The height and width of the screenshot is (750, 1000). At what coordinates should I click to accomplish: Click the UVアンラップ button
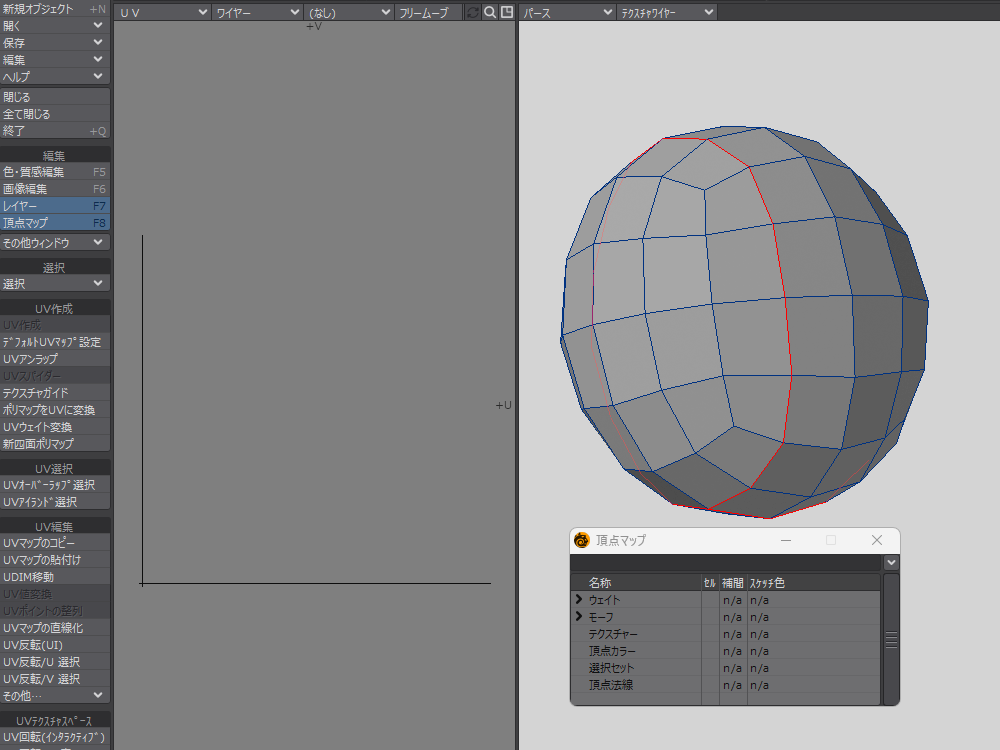point(55,359)
